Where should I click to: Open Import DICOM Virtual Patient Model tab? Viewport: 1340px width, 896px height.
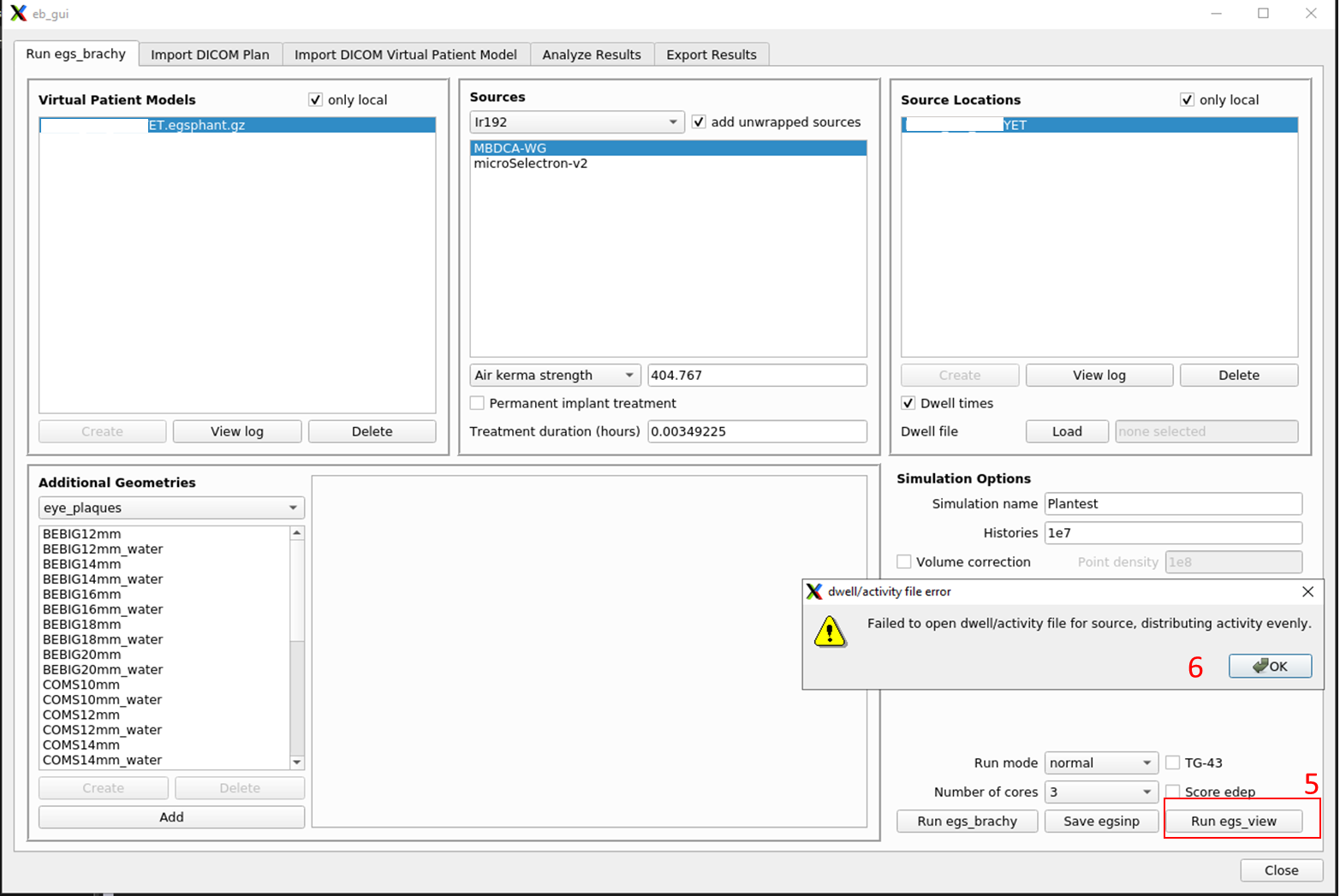click(406, 55)
